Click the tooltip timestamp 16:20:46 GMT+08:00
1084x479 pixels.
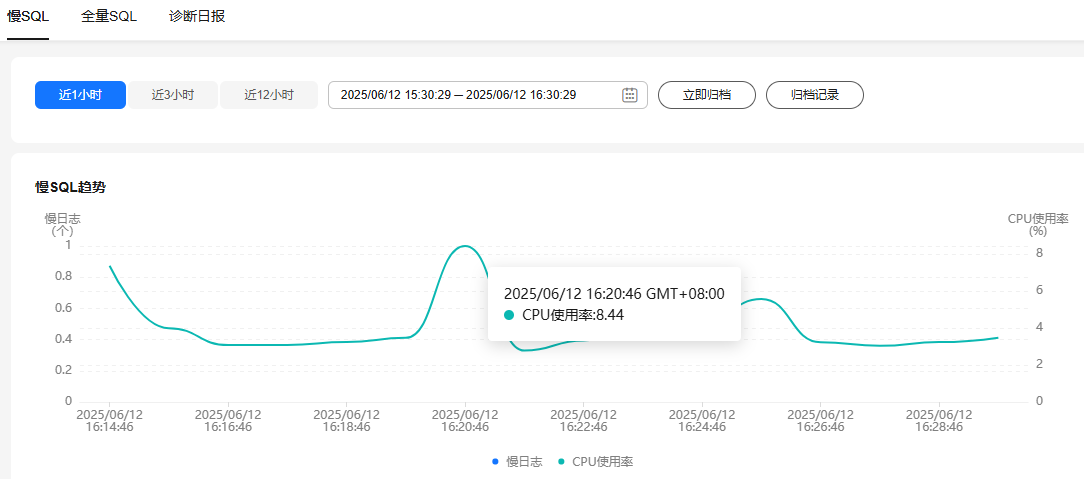pos(614,294)
